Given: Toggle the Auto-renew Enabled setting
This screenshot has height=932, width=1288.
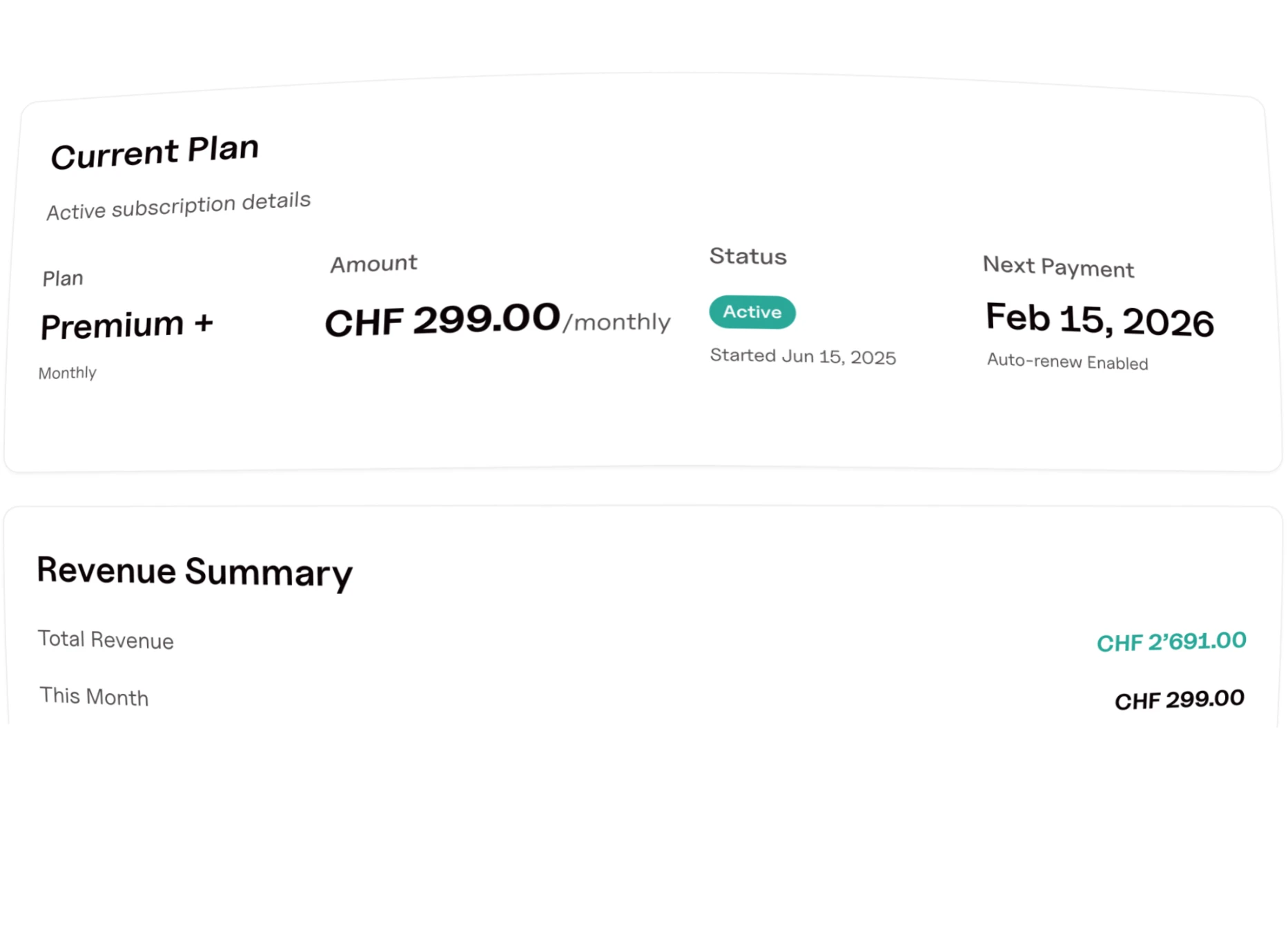Looking at the screenshot, I should point(1066,362).
